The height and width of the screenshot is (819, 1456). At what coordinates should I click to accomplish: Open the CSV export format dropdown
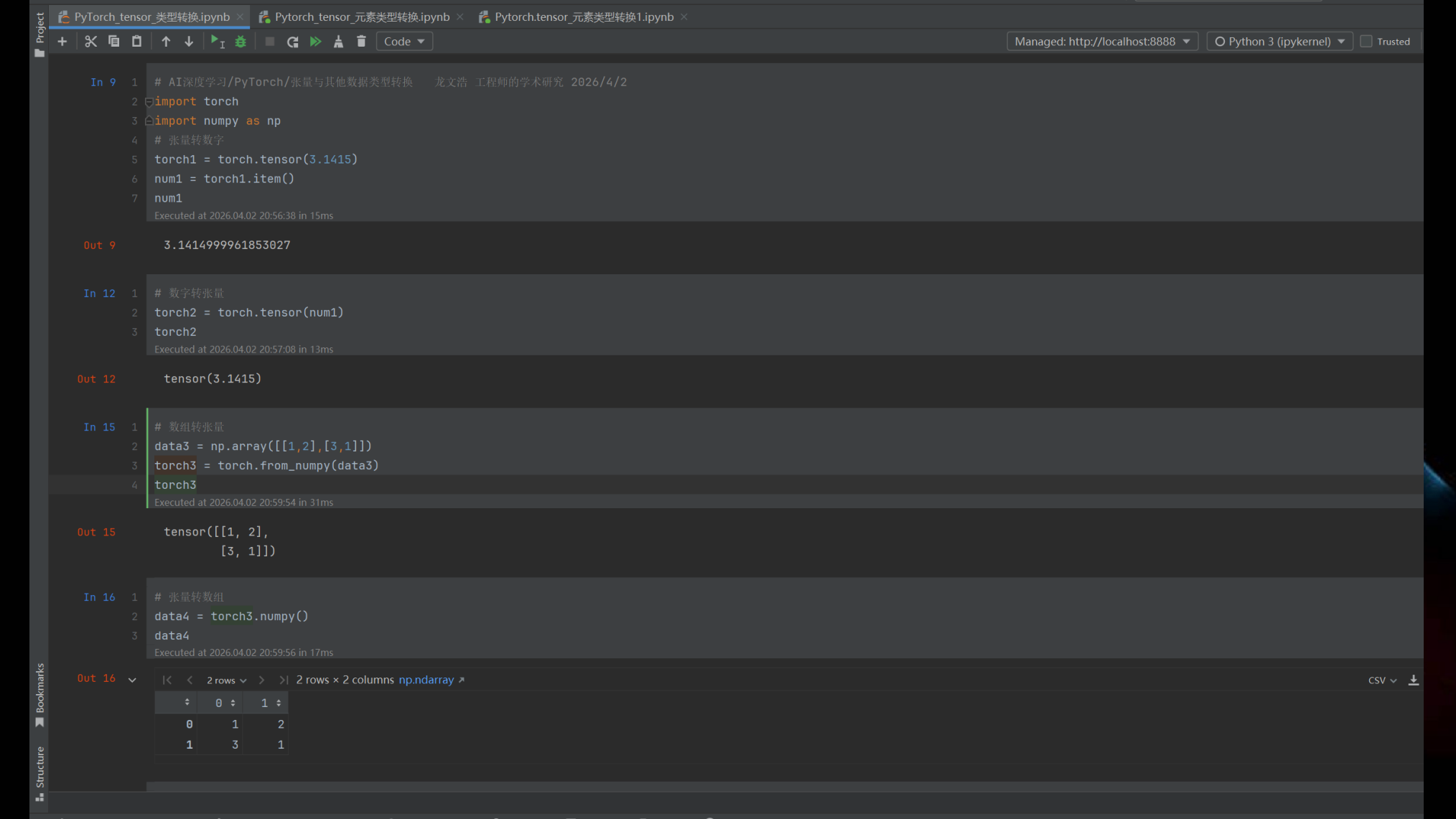[x=1382, y=680]
